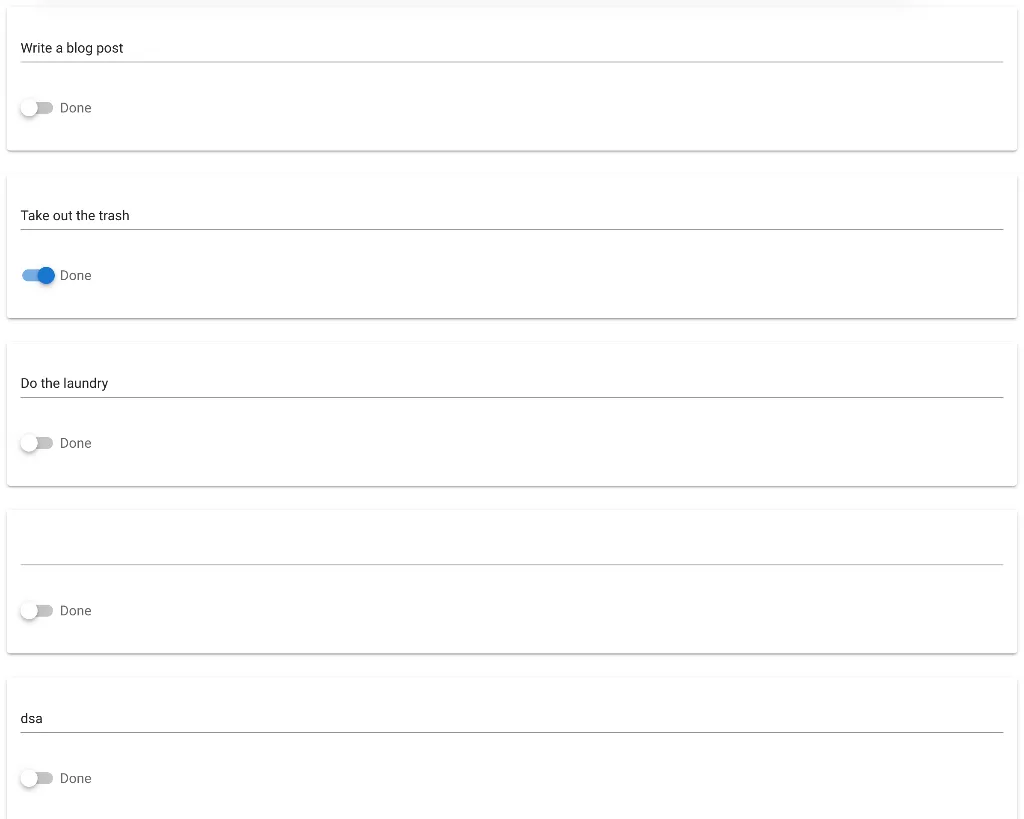
Task: Click blank space inside "Write a blog post" card
Action: 600,115
